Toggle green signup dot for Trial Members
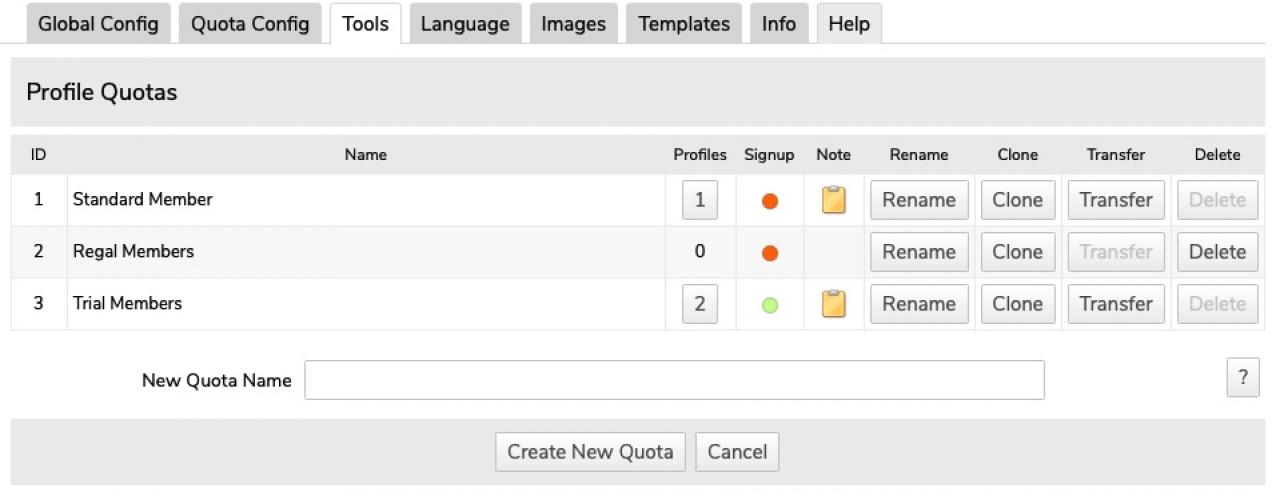The height and width of the screenshot is (496, 1280). tap(769, 305)
